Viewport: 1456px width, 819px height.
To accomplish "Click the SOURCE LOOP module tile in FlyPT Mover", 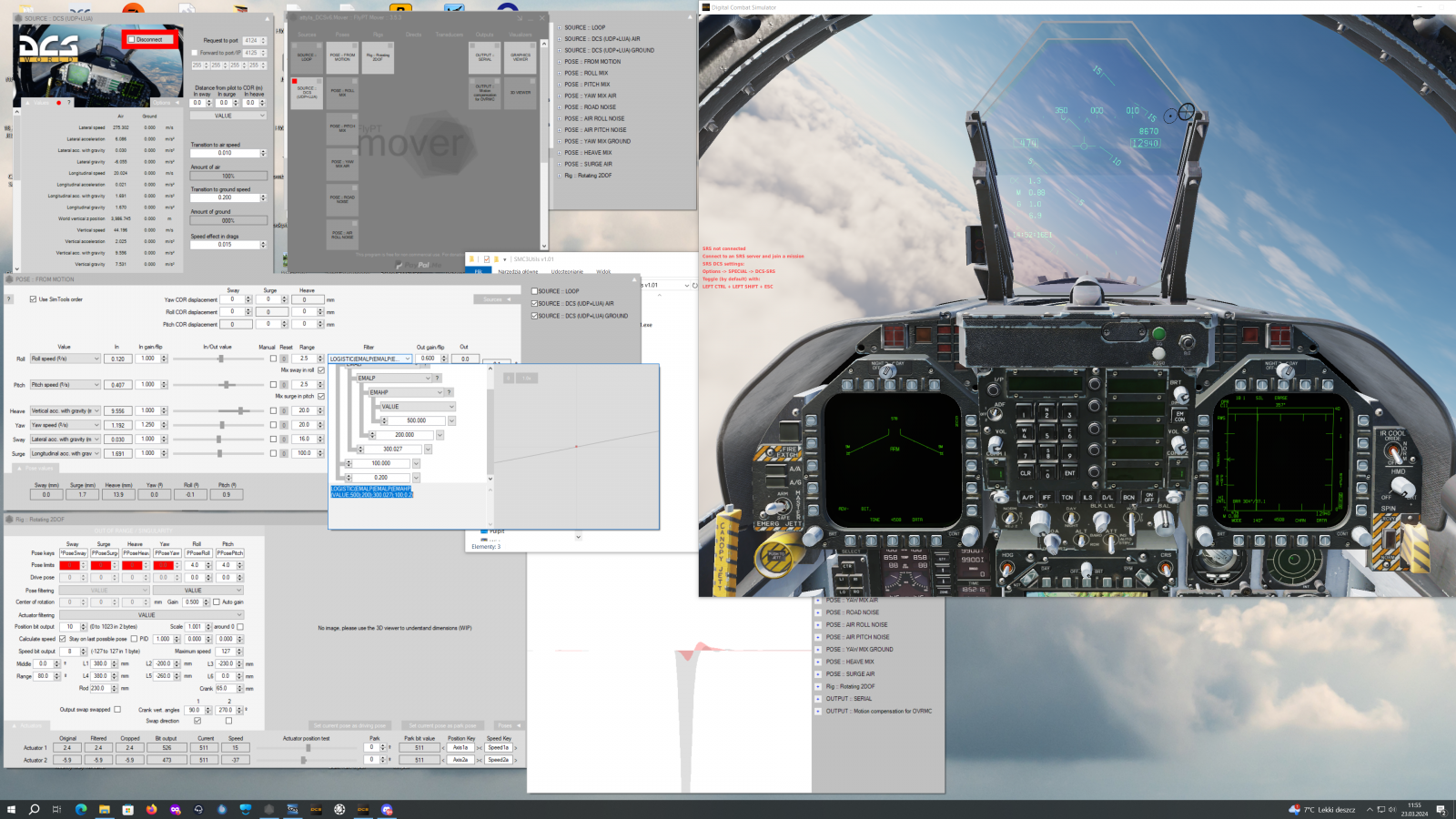I will tap(307, 56).
